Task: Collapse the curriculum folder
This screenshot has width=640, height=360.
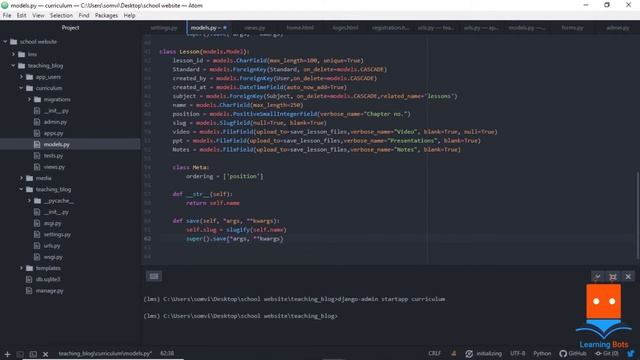Action: pos(21,88)
